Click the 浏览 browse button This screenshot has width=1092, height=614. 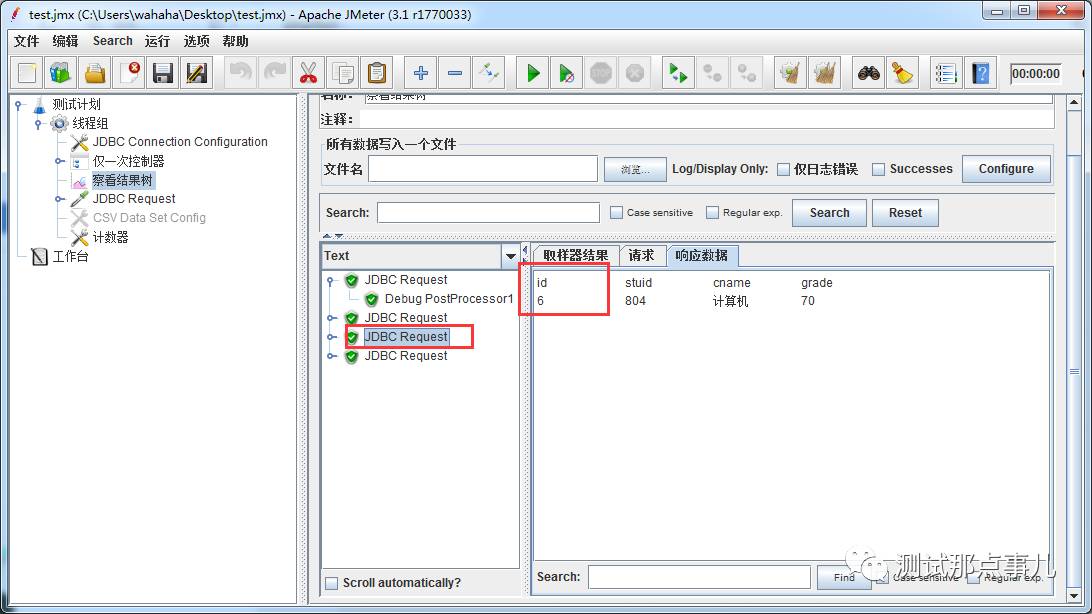634,169
